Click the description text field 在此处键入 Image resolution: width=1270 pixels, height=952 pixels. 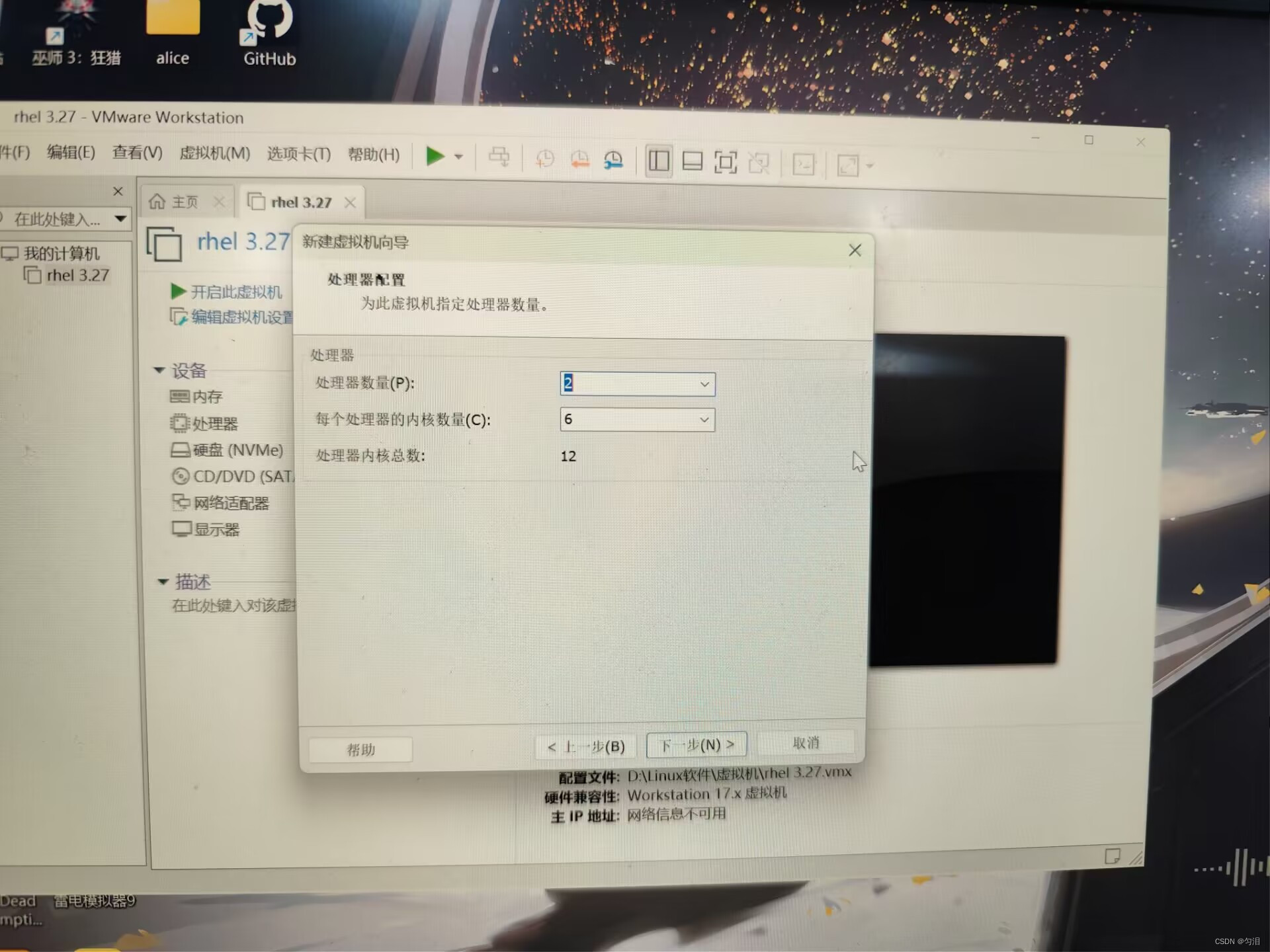pyautogui.click(x=233, y=605)
